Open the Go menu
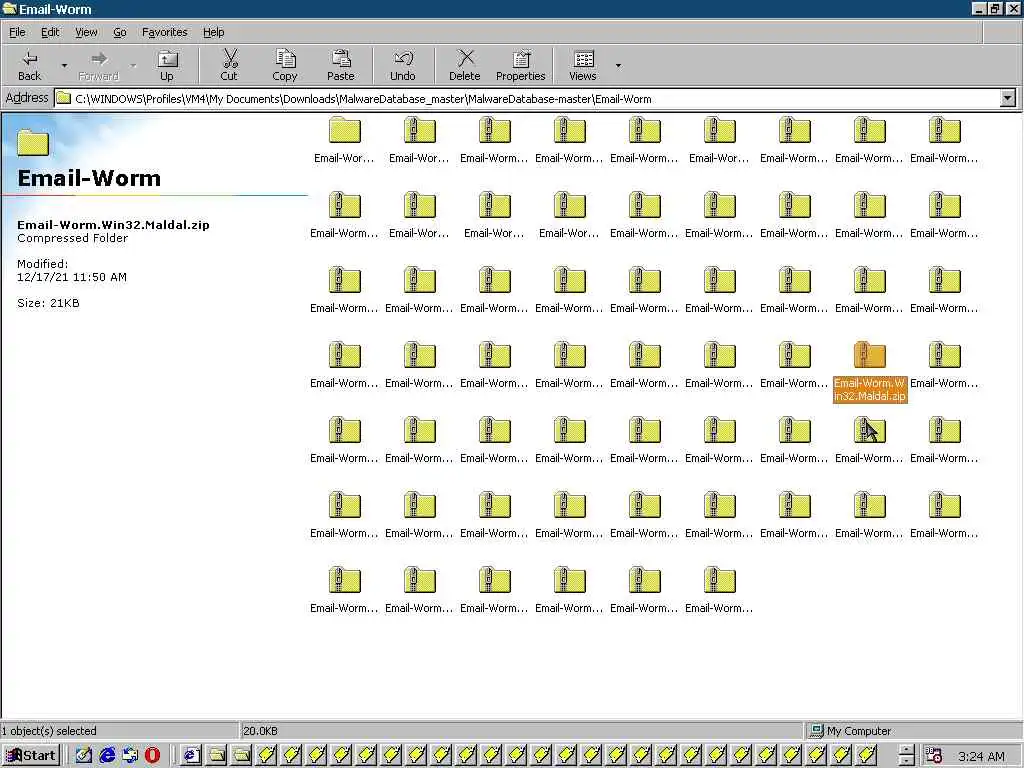Screen dimensions: 1024x768 point(120,32)
